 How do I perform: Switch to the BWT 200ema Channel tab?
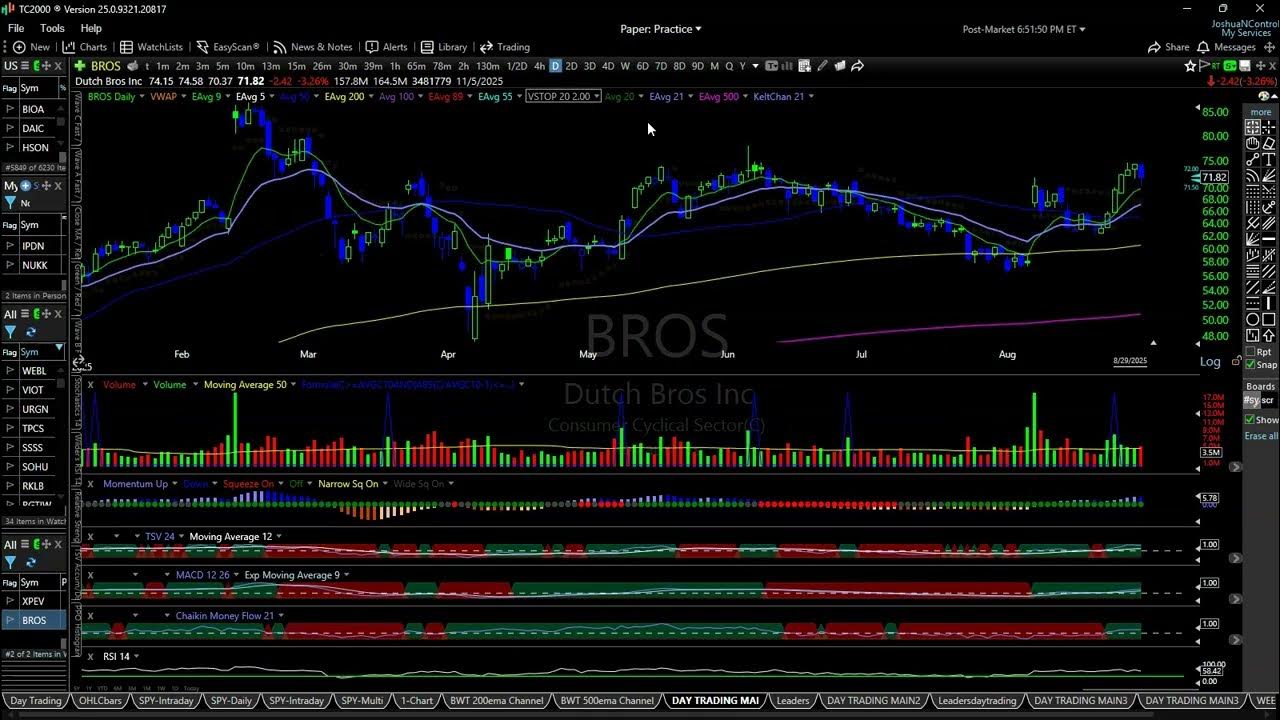tap(497, 701)
